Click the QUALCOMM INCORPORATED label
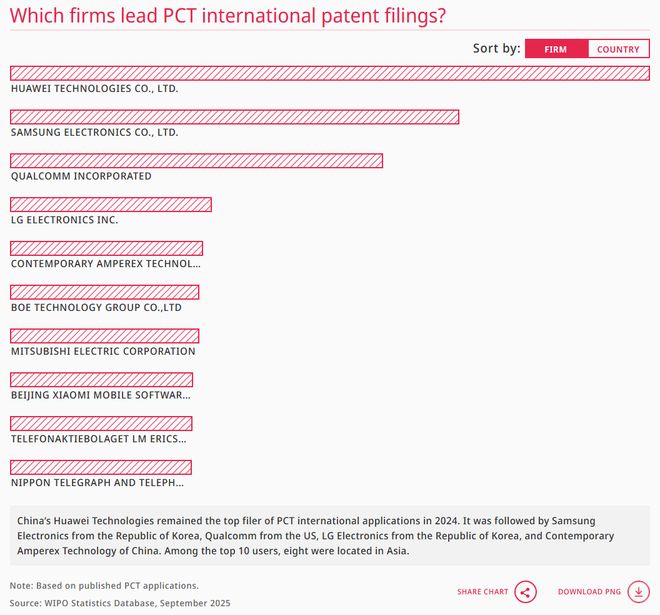The image size is (660, 615). (81, 176)
